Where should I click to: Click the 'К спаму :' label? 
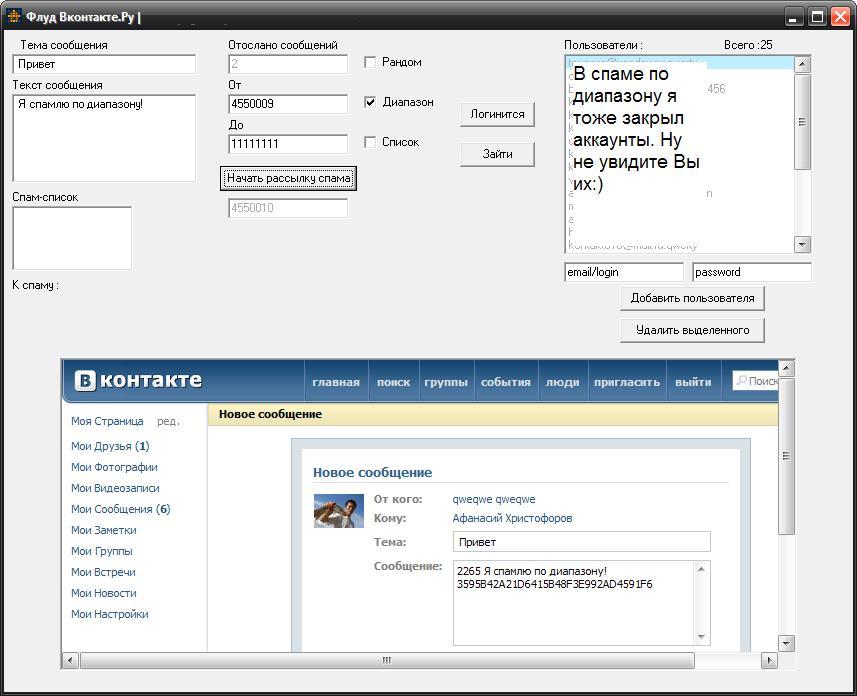36,285
